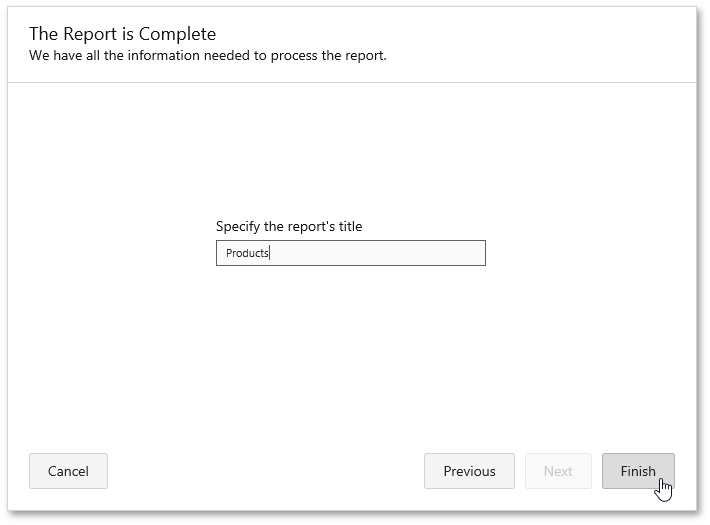The width and height of the screenshot is (710, 525).
Task: Cancel the report wizard
Action: tap(68, 471)
